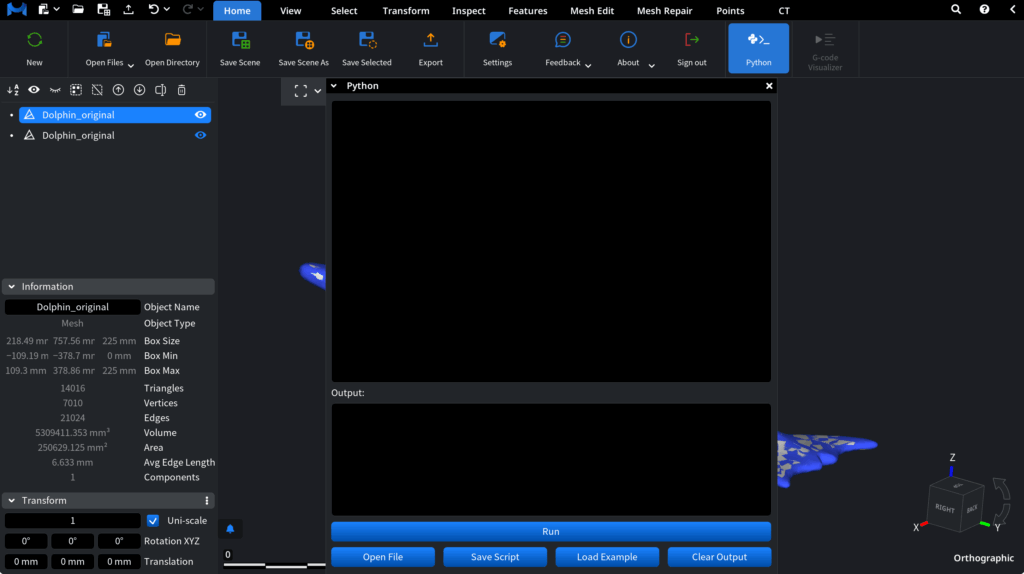Click the search magnifier icon
The height and width of the screenshot is (574, 1024).
click(956, 10)
